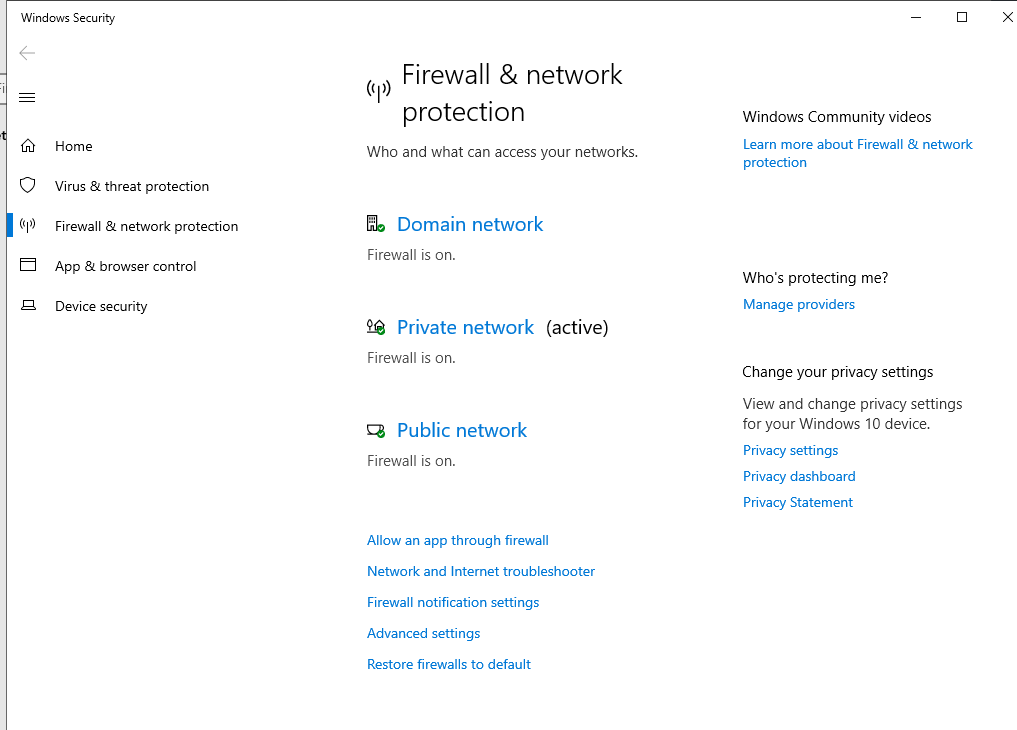
Task: Maximize the Windows Security window
Action: click(x=962, y=18)
